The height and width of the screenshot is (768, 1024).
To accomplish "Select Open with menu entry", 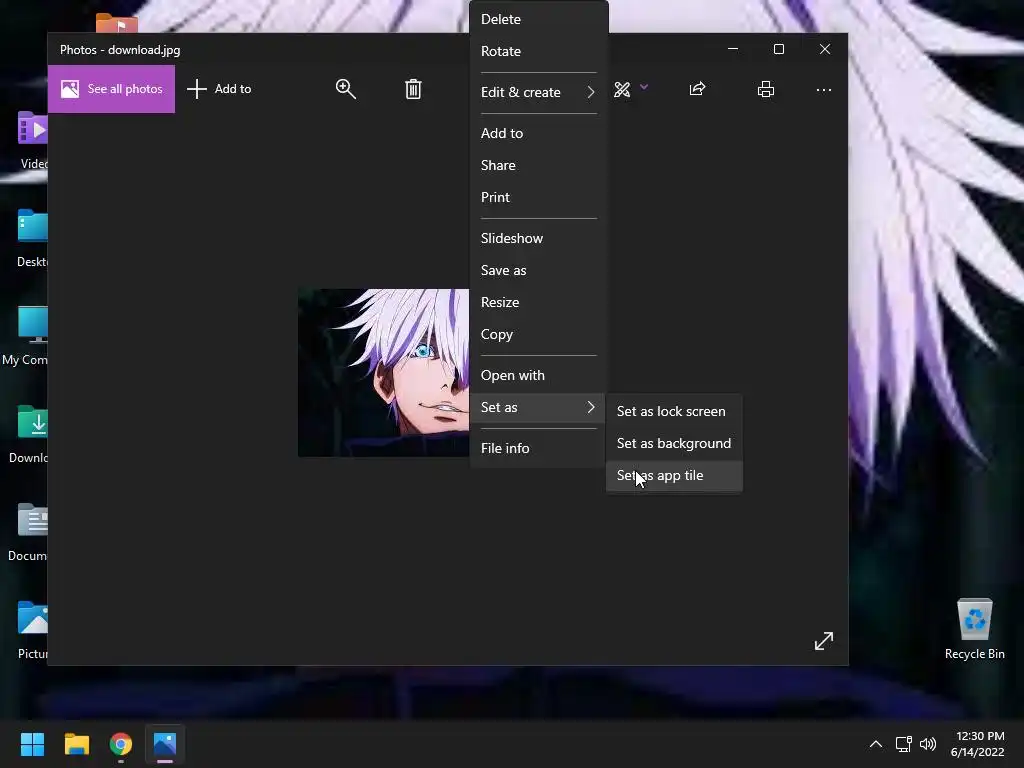I will 539,376.
